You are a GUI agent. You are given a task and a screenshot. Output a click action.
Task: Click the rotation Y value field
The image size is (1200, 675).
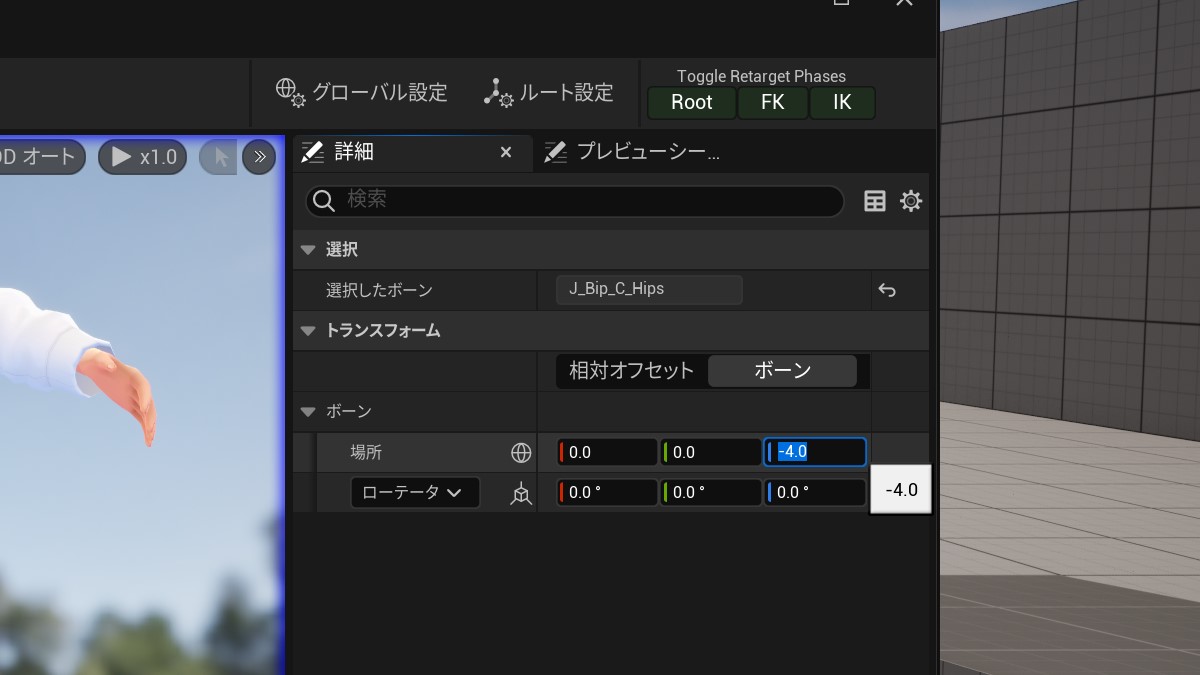pyautogui.click(x=711, y=492)
